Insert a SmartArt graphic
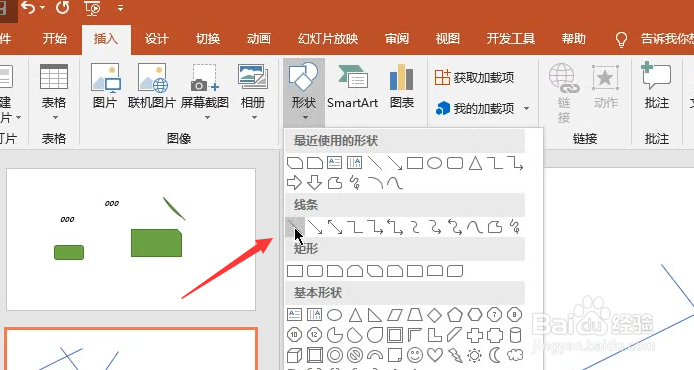694x370 pixels. point(352,86)
